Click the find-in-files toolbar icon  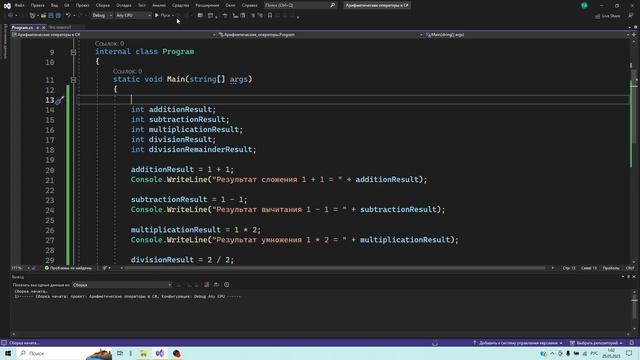pos(200,16)
